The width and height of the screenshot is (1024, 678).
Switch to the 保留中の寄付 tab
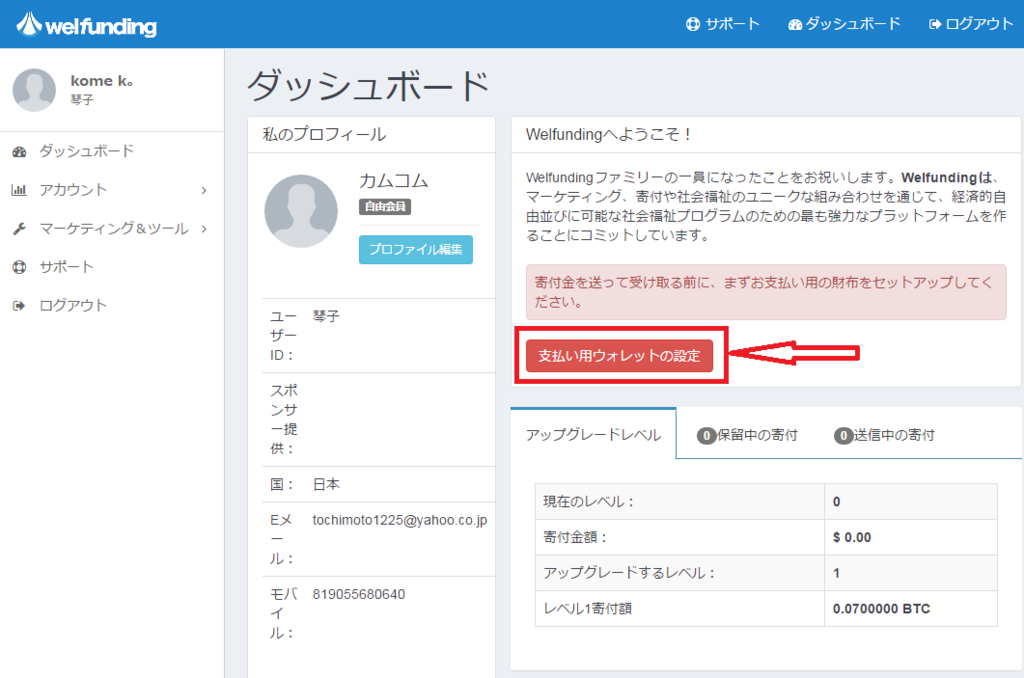tap(747, 435)
